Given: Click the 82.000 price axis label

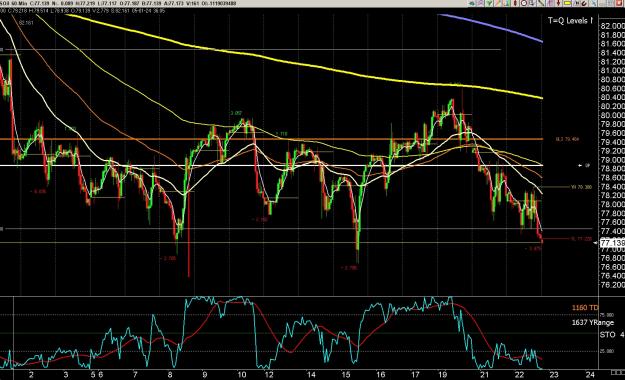Looking at the screenshot, I should [x=612, y=26].
